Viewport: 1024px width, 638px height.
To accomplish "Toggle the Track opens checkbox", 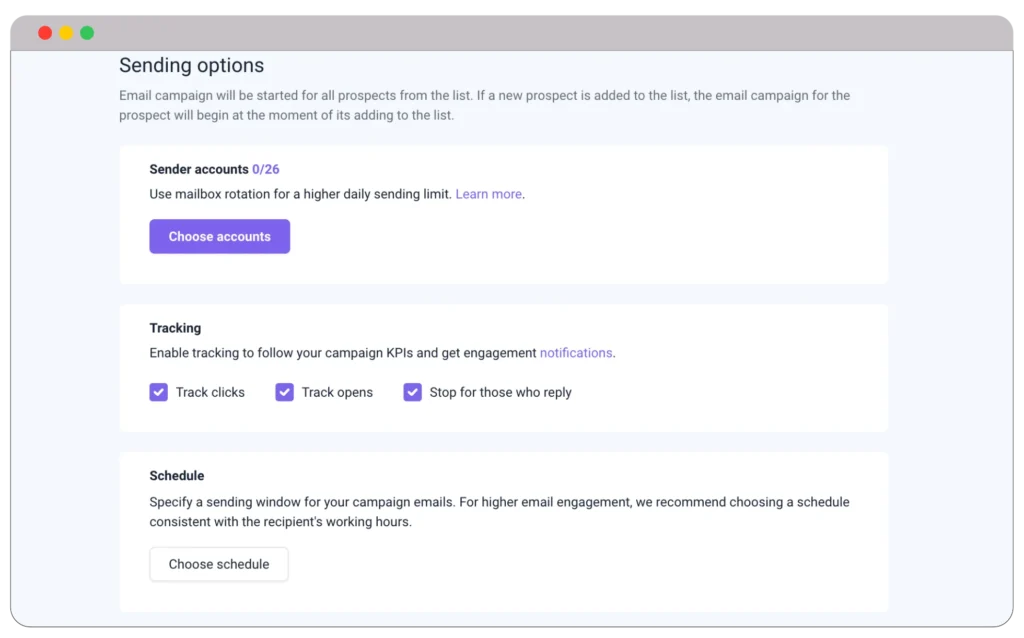I will click(284, 392).
